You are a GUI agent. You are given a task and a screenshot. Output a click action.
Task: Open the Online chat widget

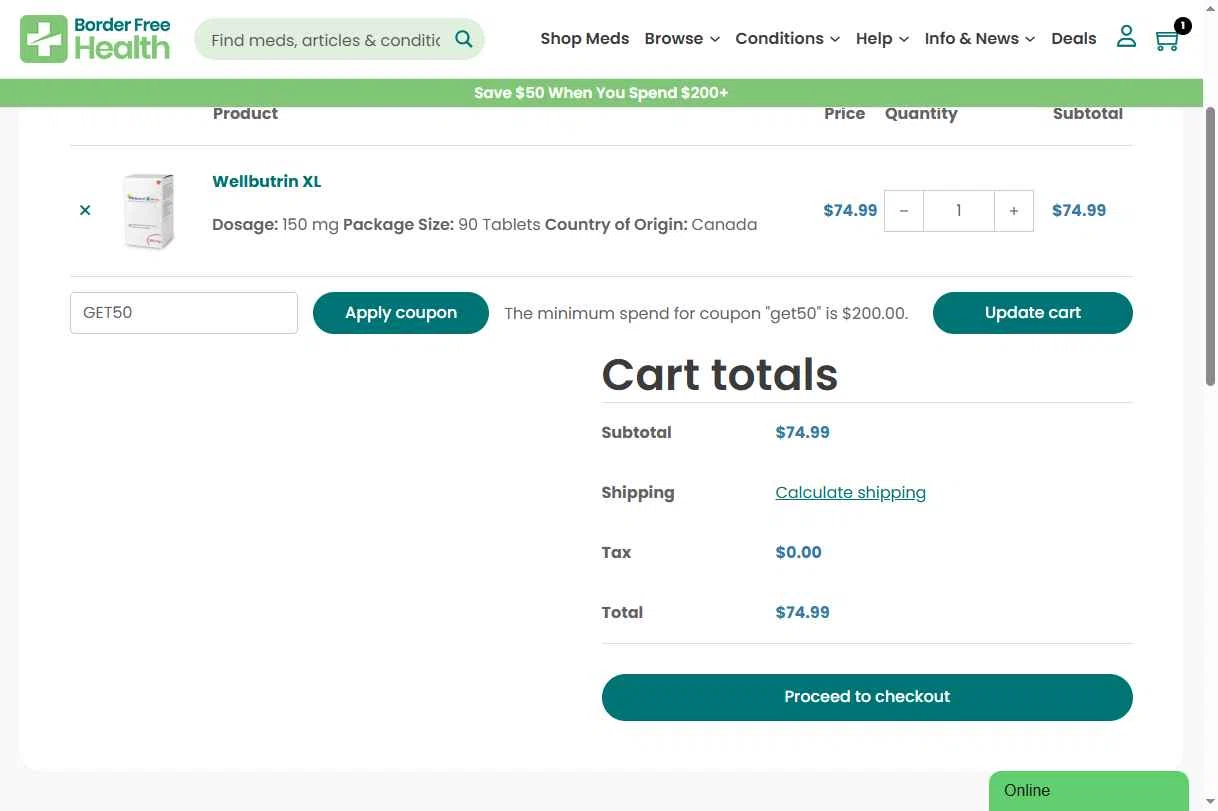pos(1089,791)
